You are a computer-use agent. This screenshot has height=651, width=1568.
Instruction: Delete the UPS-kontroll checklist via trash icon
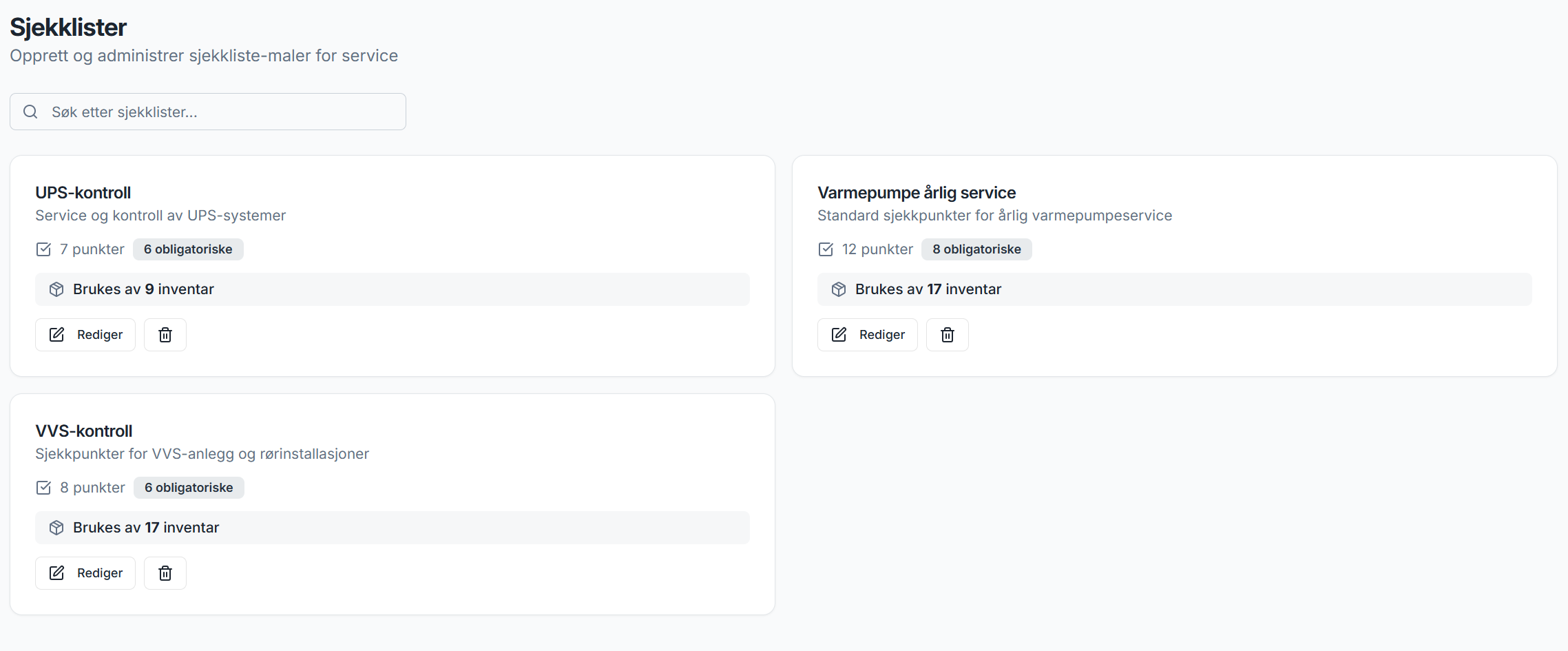(165, 335)
